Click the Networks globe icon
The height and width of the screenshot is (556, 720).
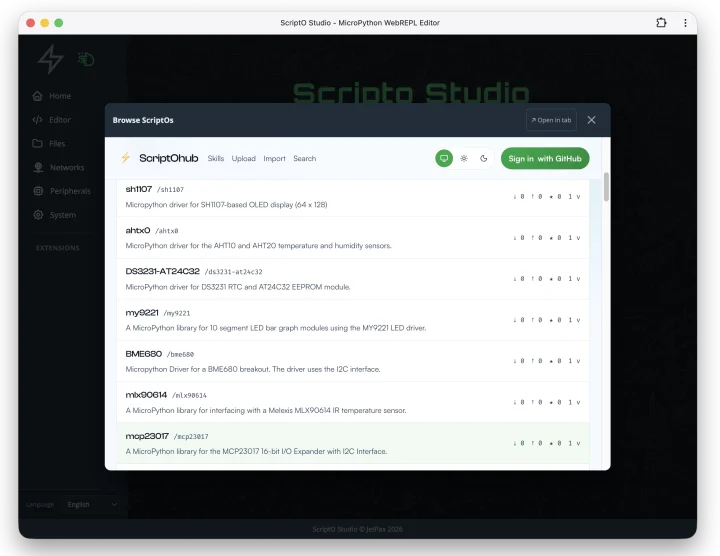(38, 168)
